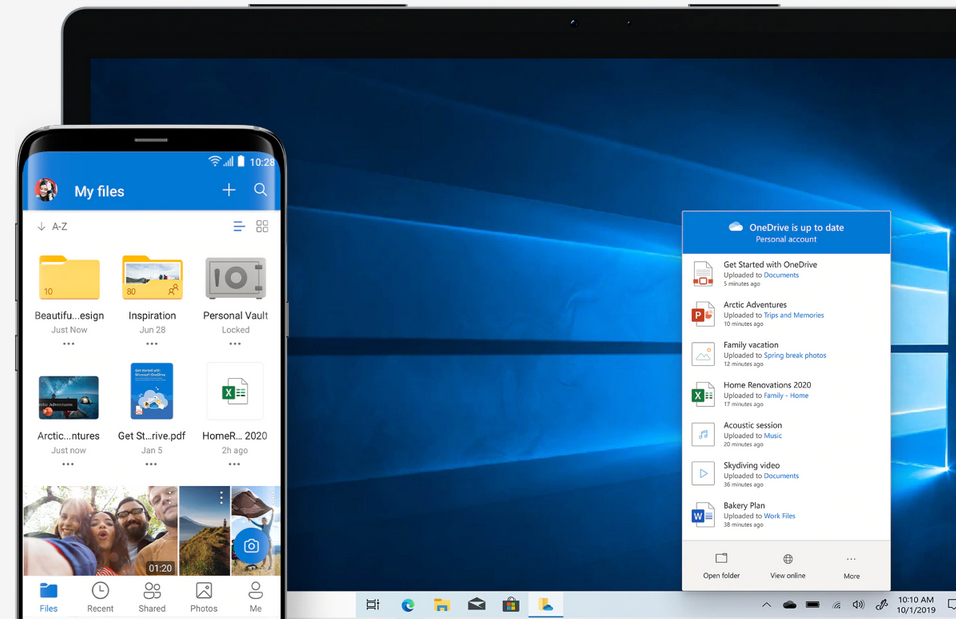Open the volume slider from the taskbar
This screenshot has height=621, width=956.
[x=858, y=604]
